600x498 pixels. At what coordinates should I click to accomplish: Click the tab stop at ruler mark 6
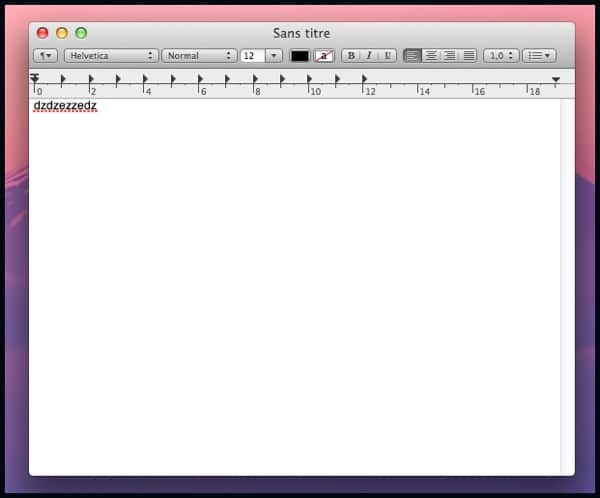pos(200,79)
